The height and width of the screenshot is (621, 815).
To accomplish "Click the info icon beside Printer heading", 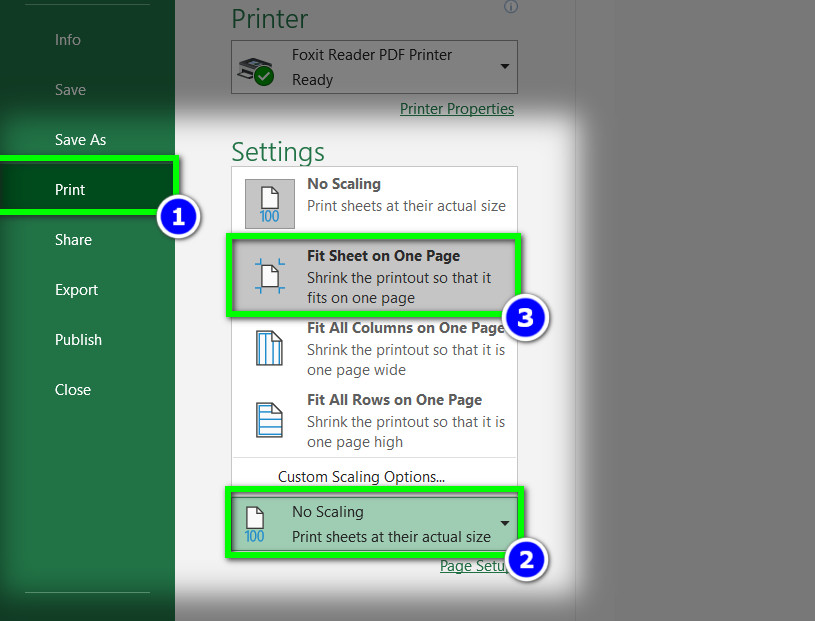I will (x=511, y=7).
